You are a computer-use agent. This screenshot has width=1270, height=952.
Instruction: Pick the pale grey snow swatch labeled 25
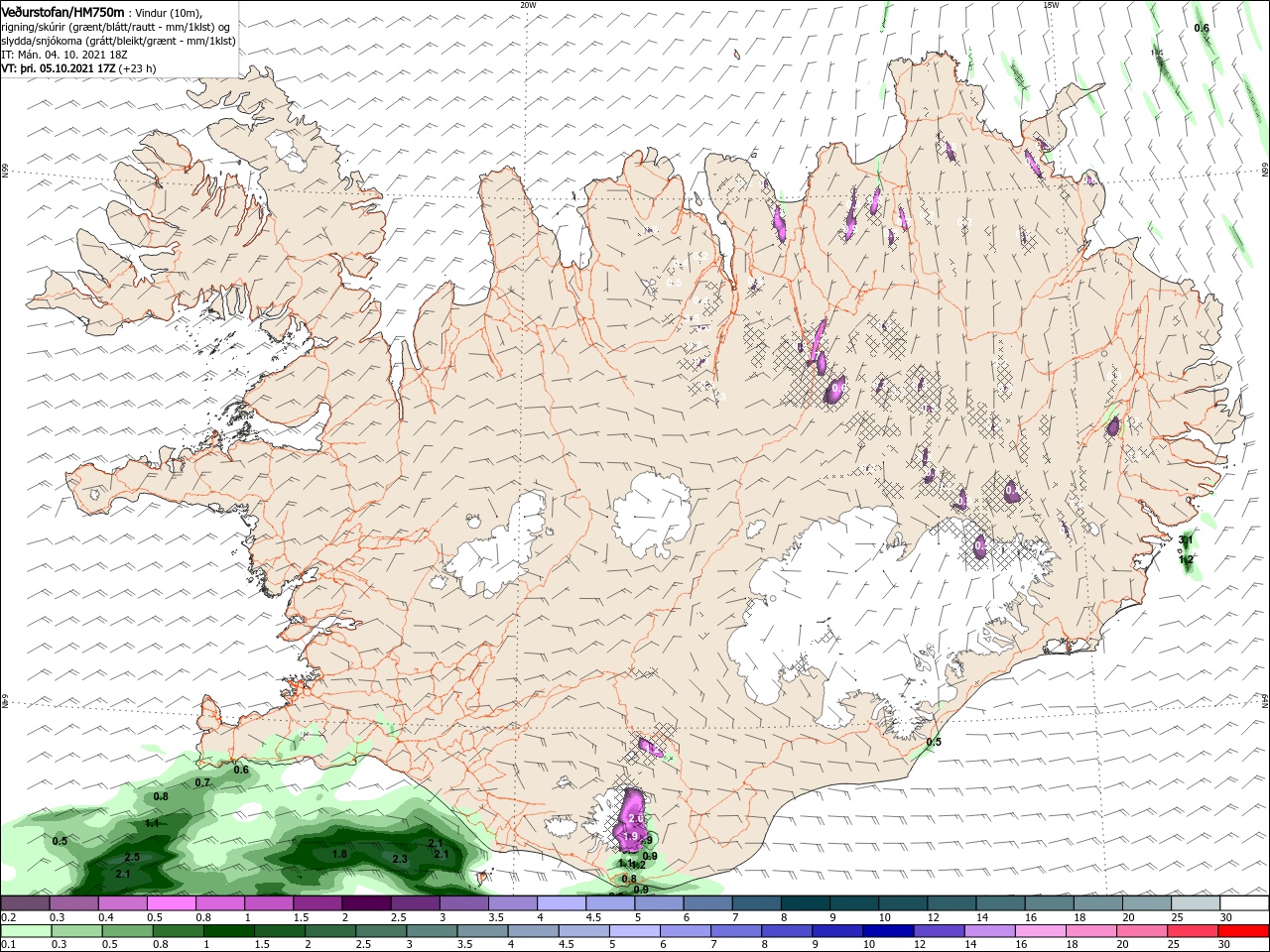click(x=1198, y=903)
